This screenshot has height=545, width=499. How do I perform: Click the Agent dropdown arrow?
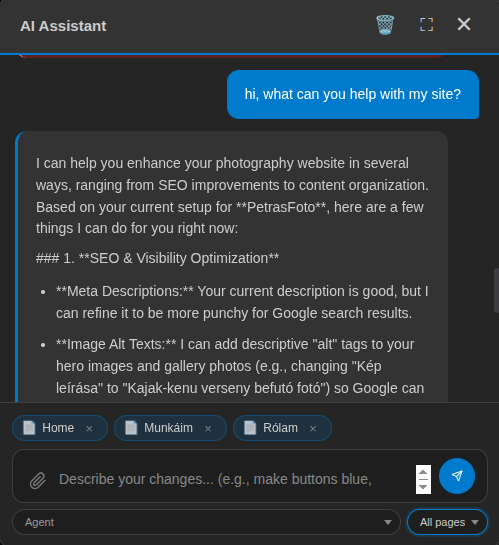pos(388,522)
